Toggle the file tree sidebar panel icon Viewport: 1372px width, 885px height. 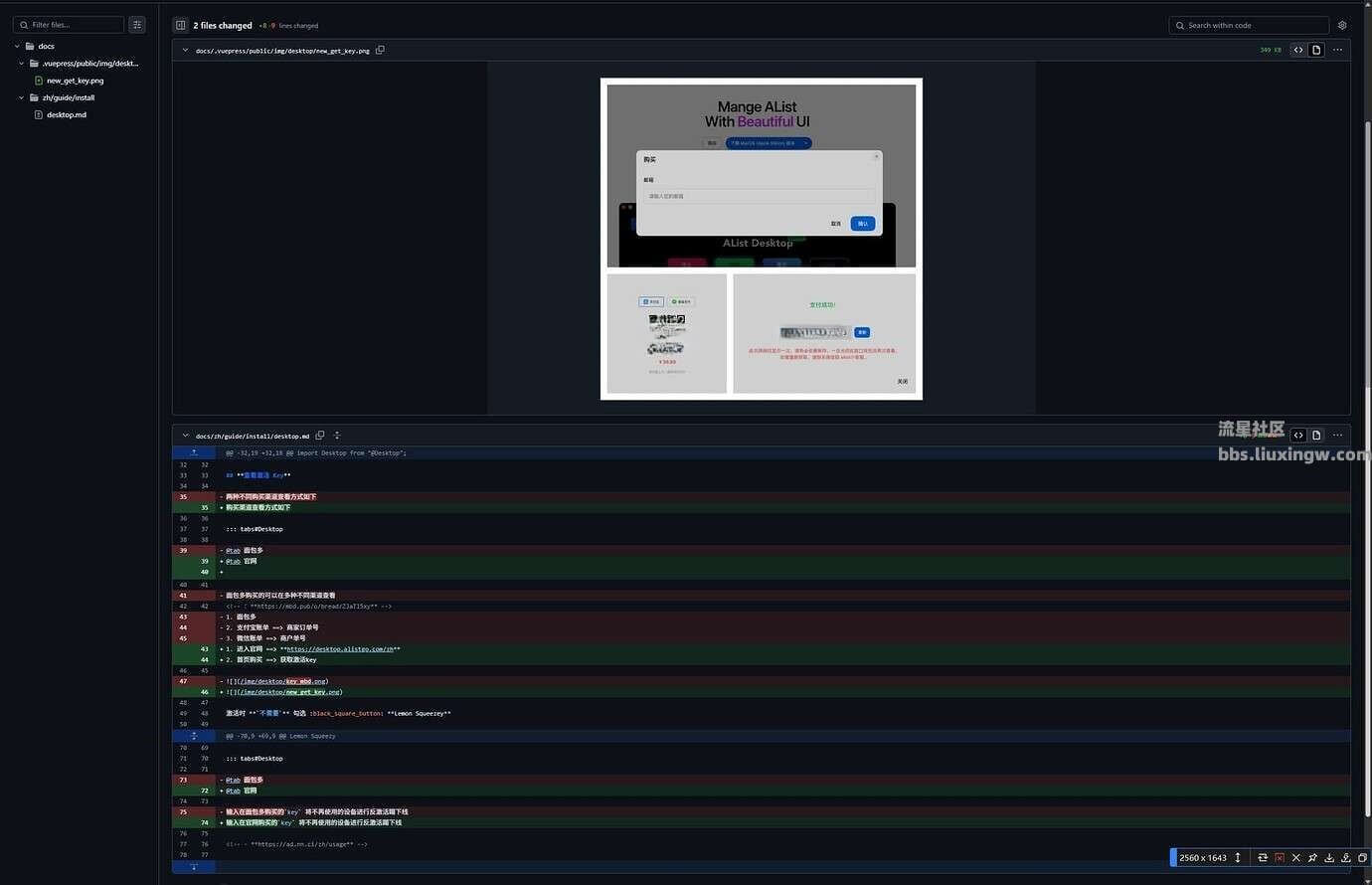181,25
